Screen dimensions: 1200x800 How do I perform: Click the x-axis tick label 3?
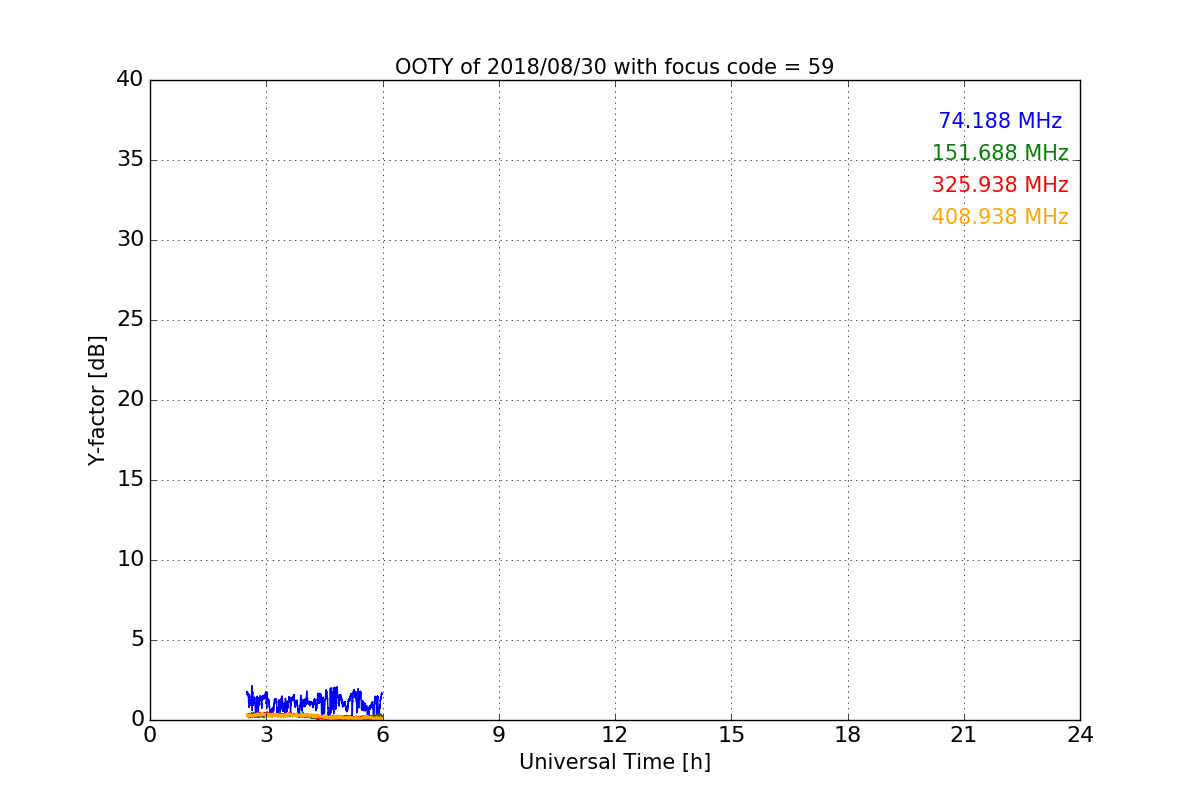point(266,735)
